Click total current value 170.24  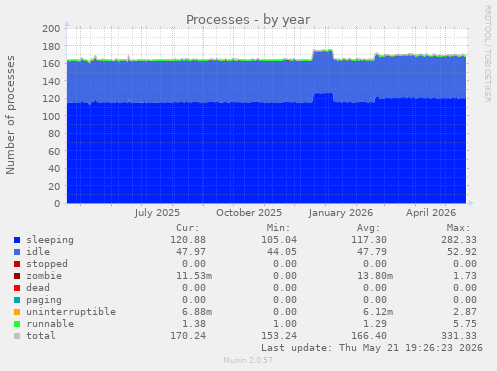pyautogui.click(x=188, y=336)
